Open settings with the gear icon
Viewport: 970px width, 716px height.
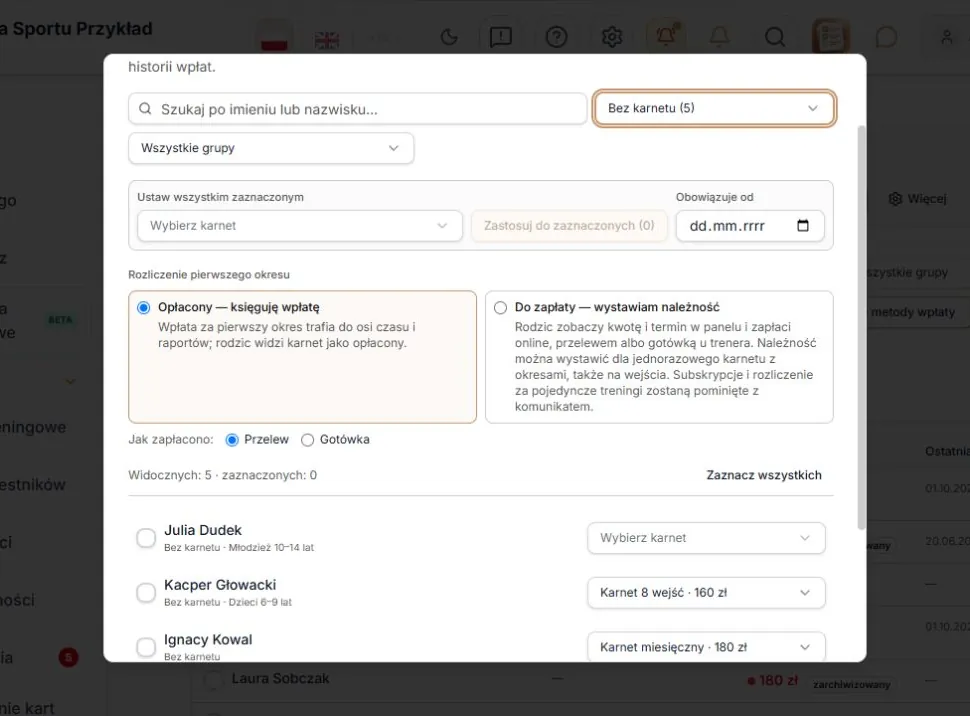[612, 37]
